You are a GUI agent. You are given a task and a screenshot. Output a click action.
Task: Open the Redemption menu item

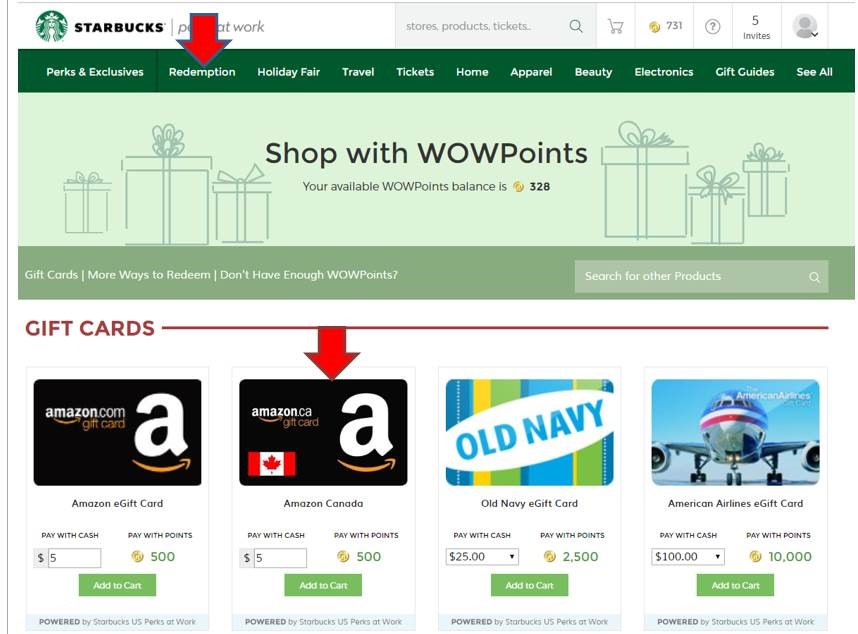click(x=202, y=72)
